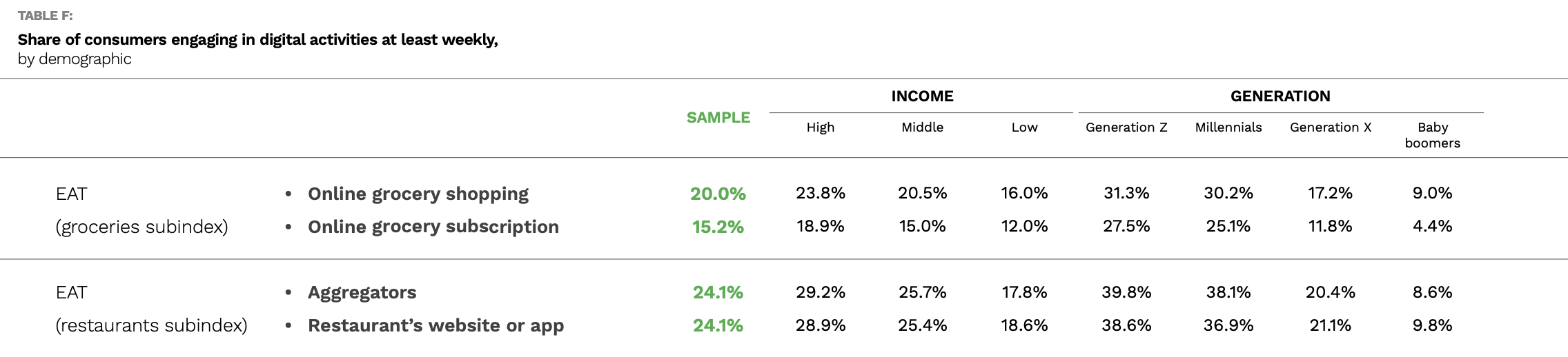This screenshot has width=1568, height=357.
Task: Select the Middle income column header
Action: 922,127
